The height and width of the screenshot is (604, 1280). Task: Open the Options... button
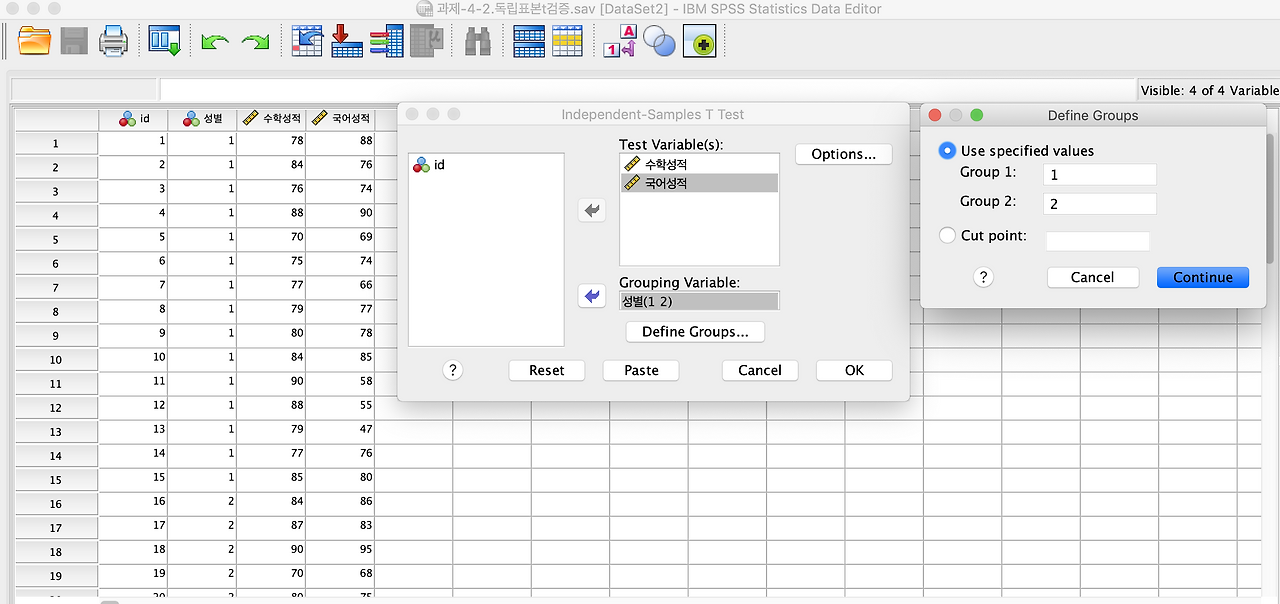pos(844,154)
